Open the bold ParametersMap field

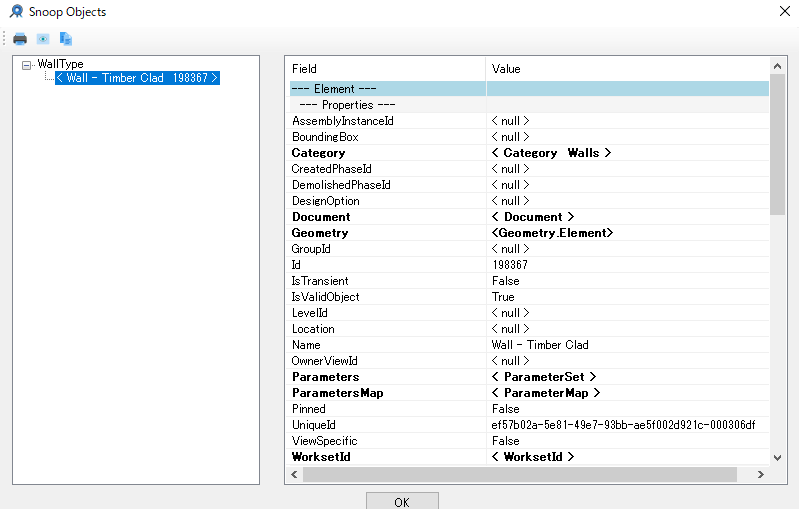click(x=337, y=393)
